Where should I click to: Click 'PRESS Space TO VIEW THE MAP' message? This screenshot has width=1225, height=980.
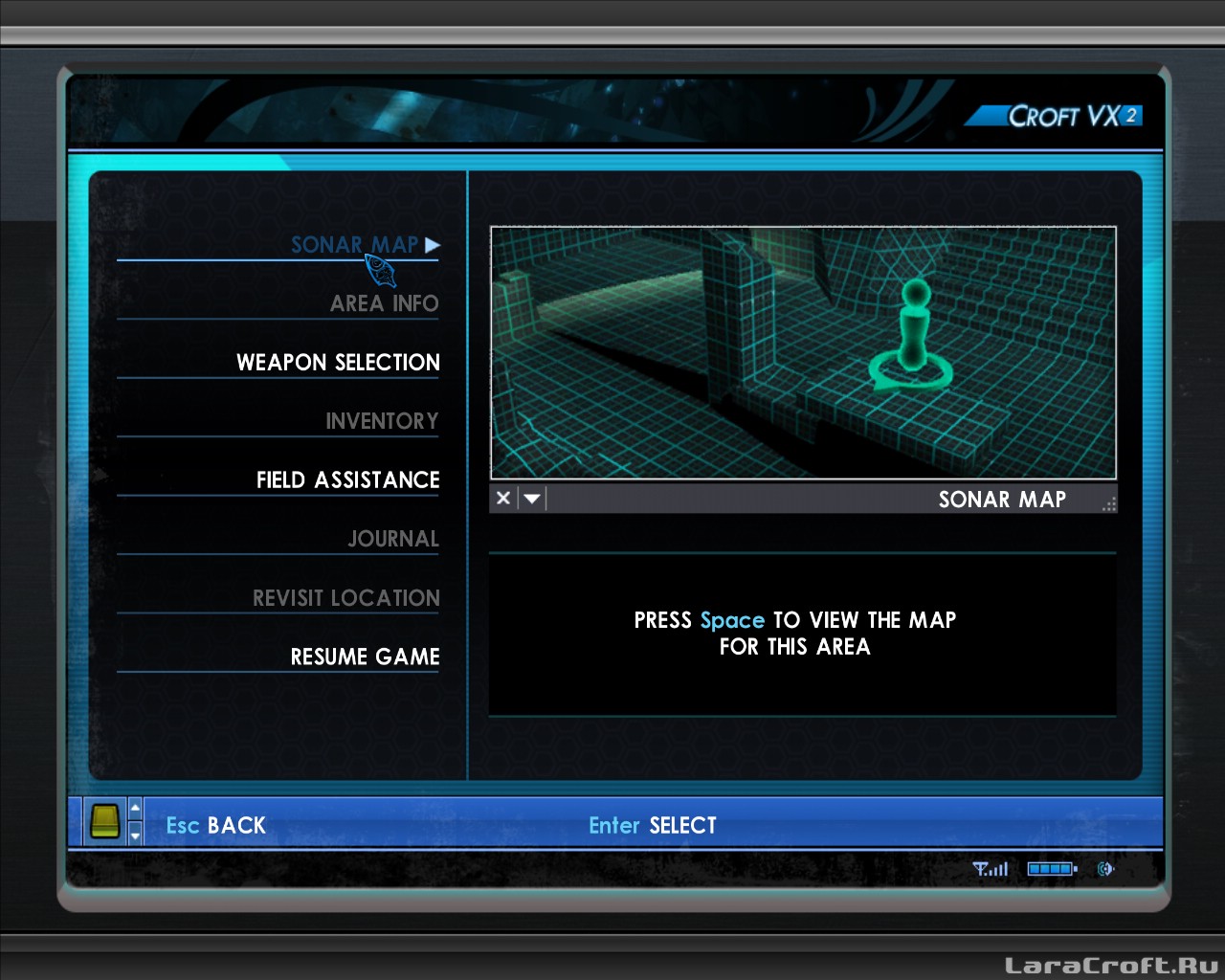point(795,634)
